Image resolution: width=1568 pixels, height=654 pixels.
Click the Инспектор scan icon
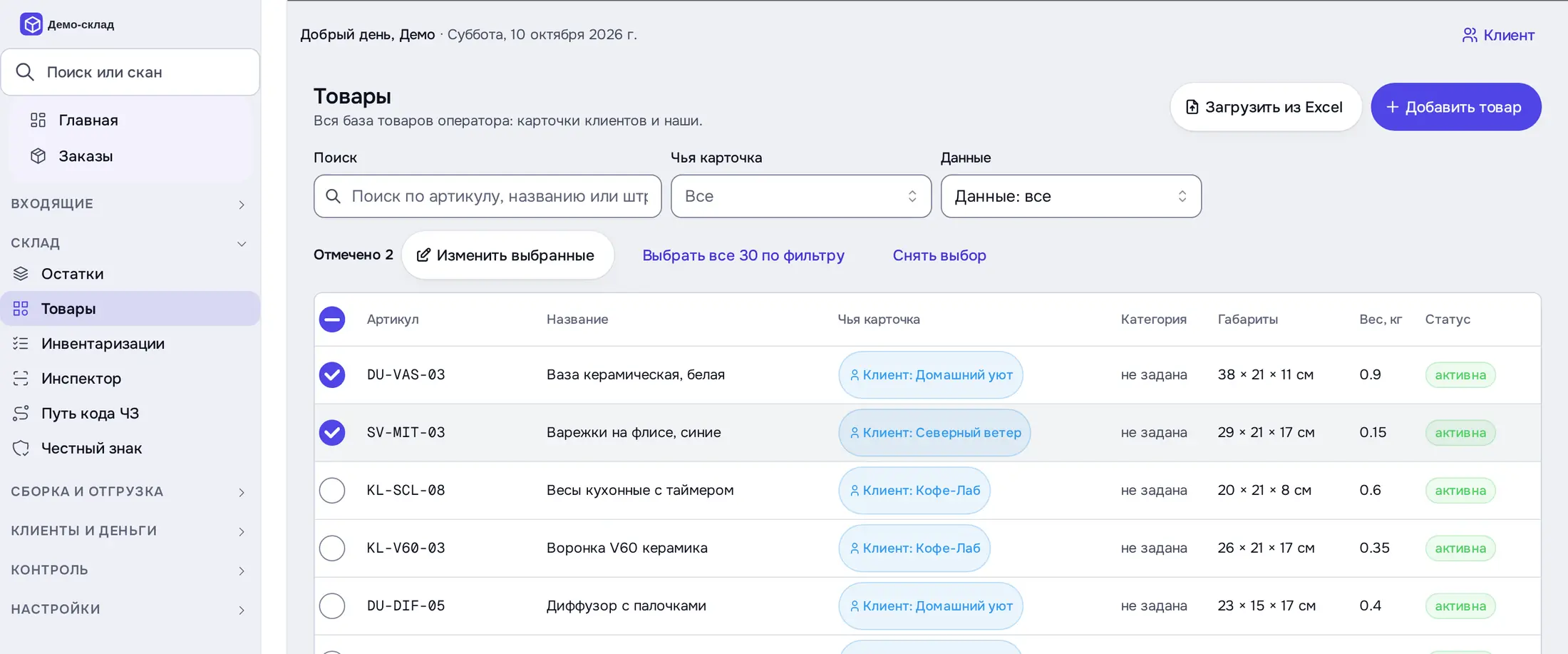point(21,379)
